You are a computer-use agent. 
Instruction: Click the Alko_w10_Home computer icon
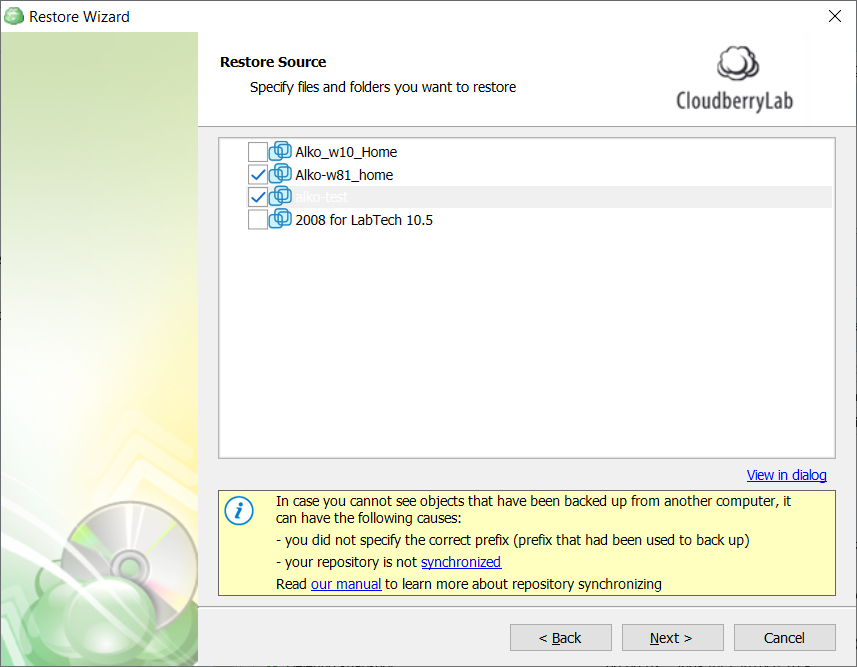click(280, 150)
